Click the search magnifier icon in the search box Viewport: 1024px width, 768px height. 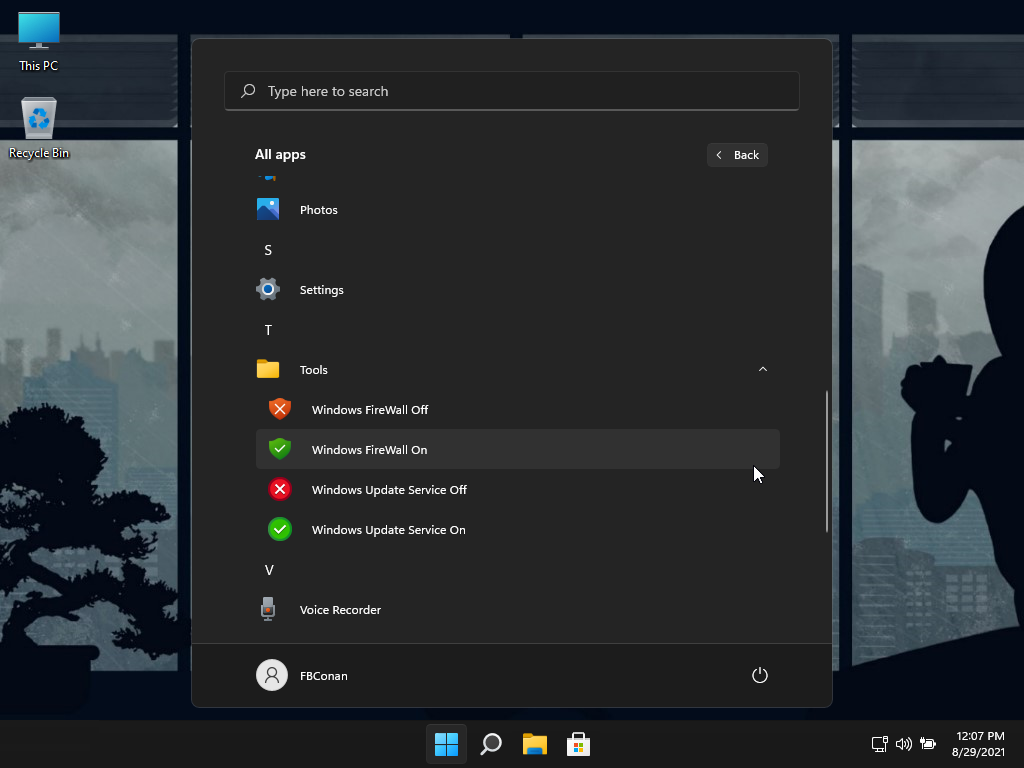click(248, 91)
